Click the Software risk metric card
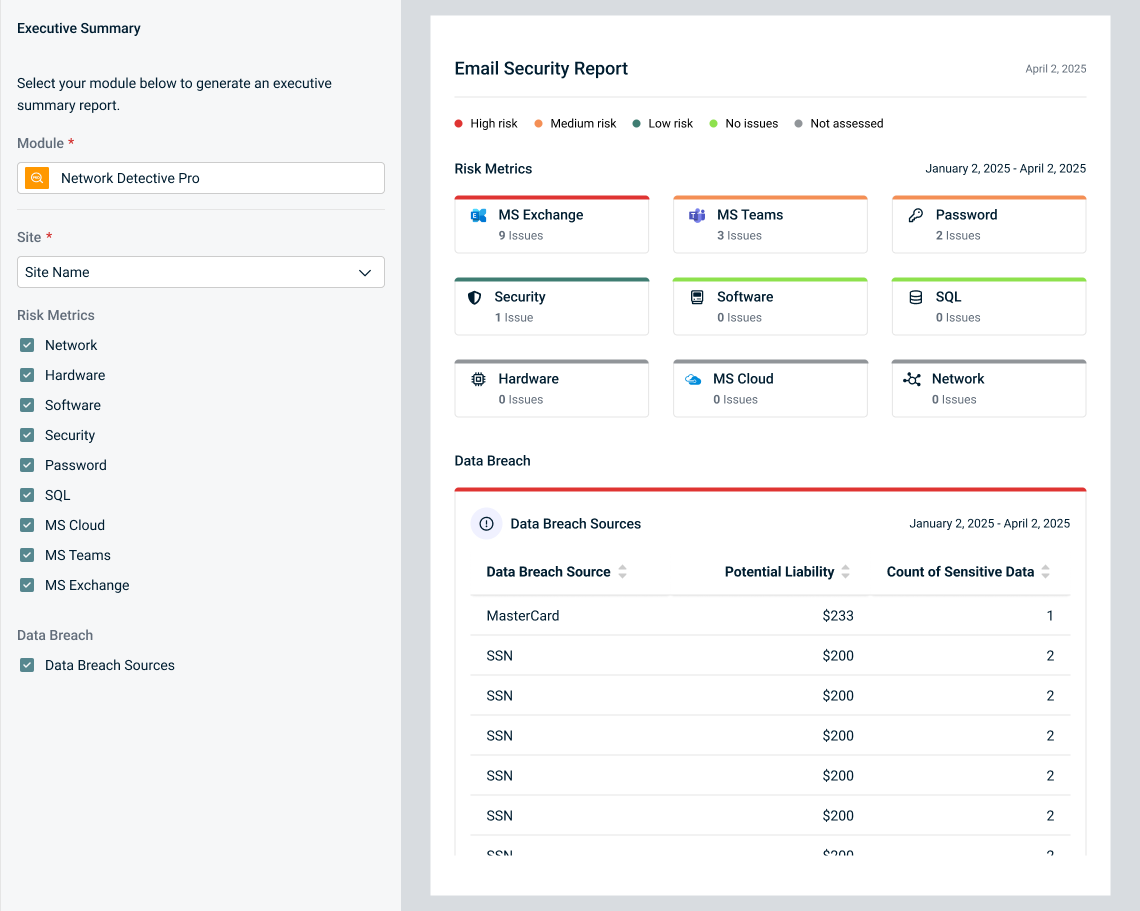This screenshot has height=911, width=1140. pyautogui.click(x=770, y=306)
